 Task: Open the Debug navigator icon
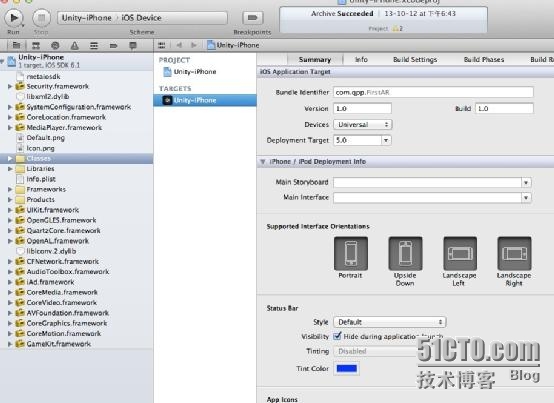pos(94,45)
